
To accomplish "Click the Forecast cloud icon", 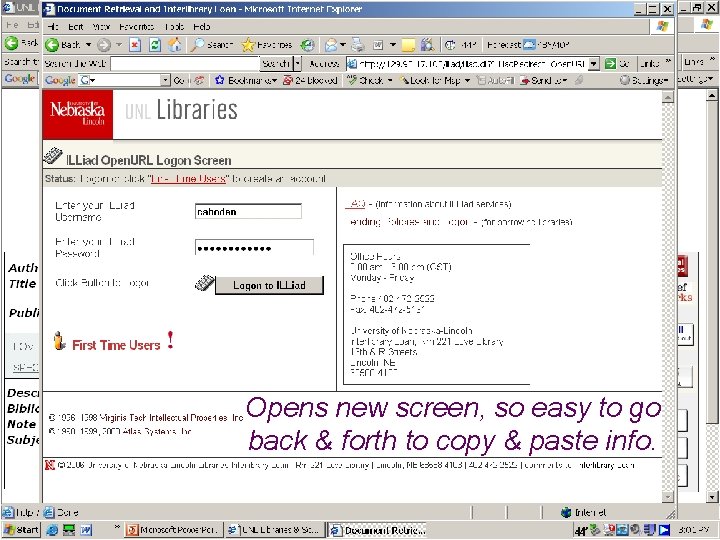I will point(529,45).
